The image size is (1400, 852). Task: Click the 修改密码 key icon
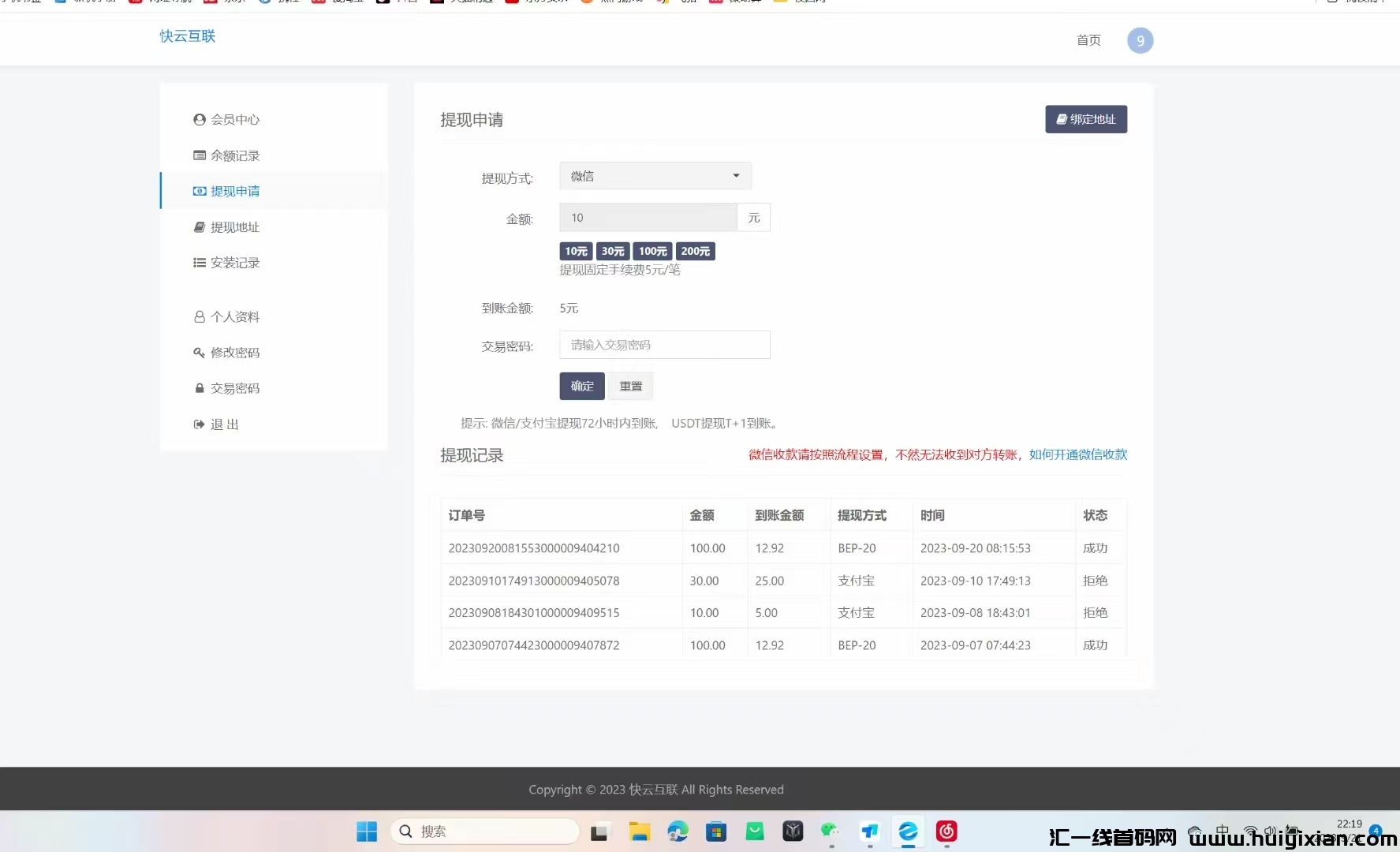pyautogui.click(x=200, y=353)
